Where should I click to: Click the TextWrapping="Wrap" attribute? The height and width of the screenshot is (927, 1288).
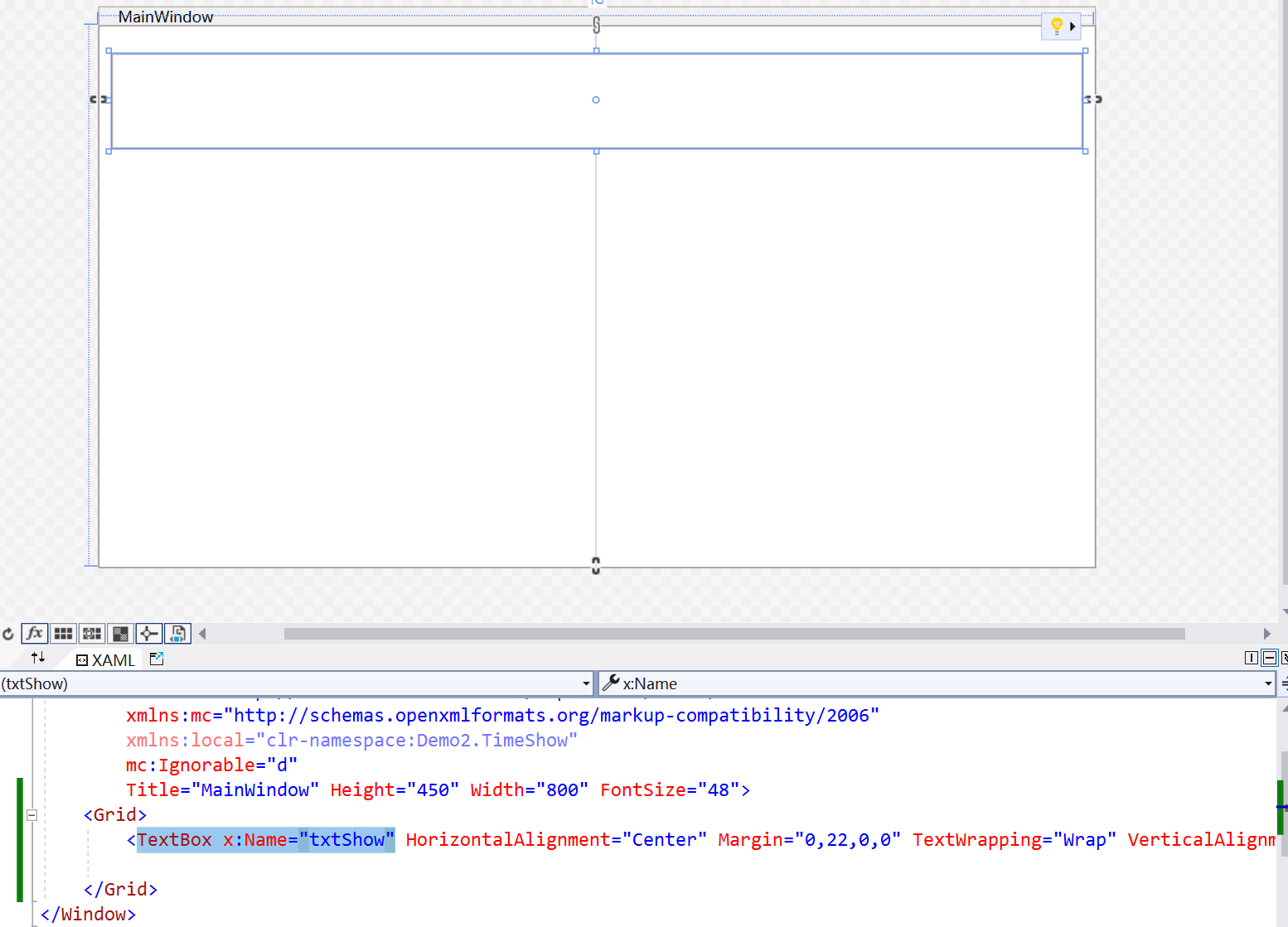click(x=1014, y=840)
